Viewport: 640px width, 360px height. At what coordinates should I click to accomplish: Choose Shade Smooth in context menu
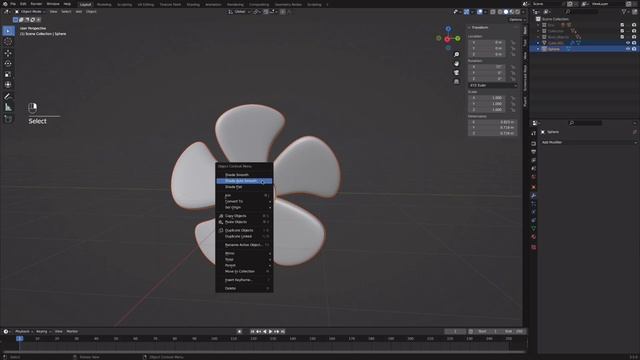(244, 175)
